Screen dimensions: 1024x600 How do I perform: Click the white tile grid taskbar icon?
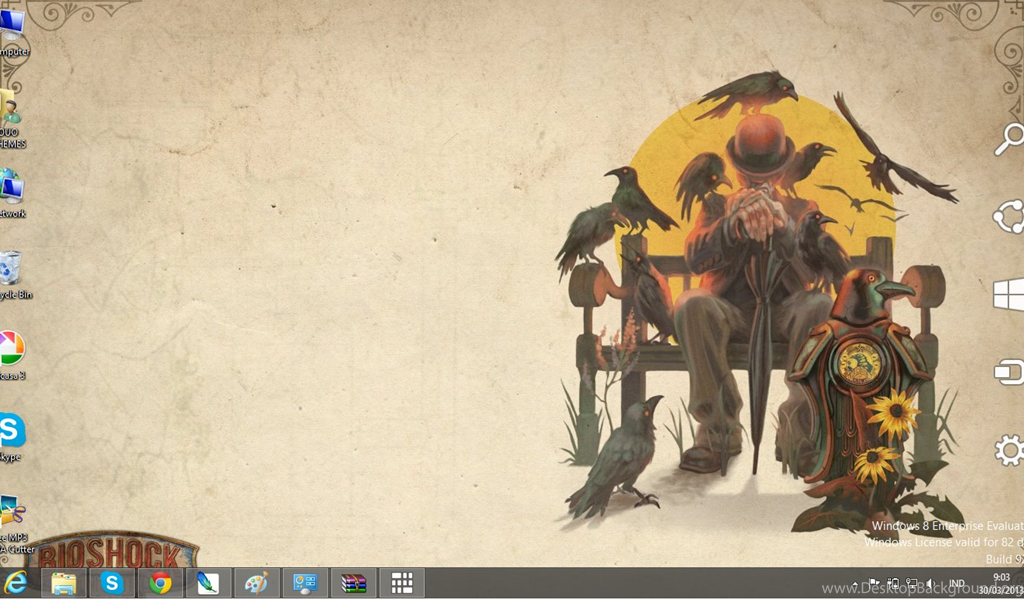click(402, 582)
